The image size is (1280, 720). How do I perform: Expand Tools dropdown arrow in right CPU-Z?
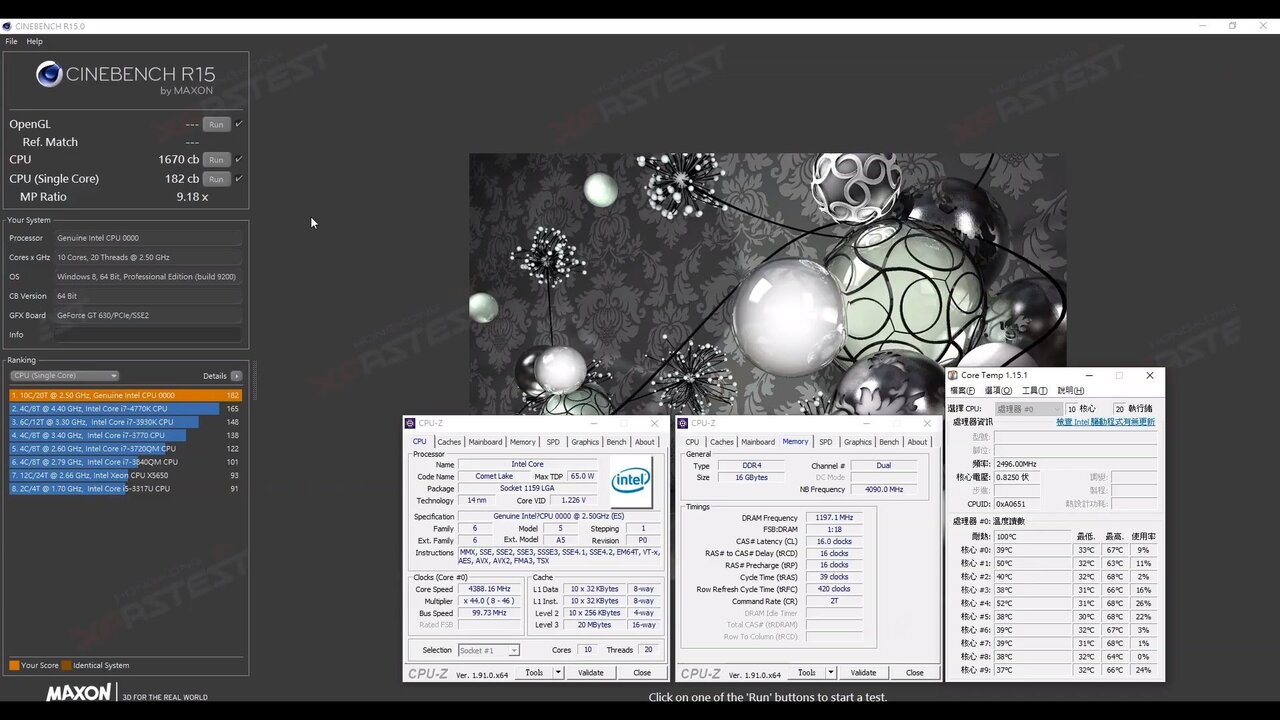(x=830, y=673)
